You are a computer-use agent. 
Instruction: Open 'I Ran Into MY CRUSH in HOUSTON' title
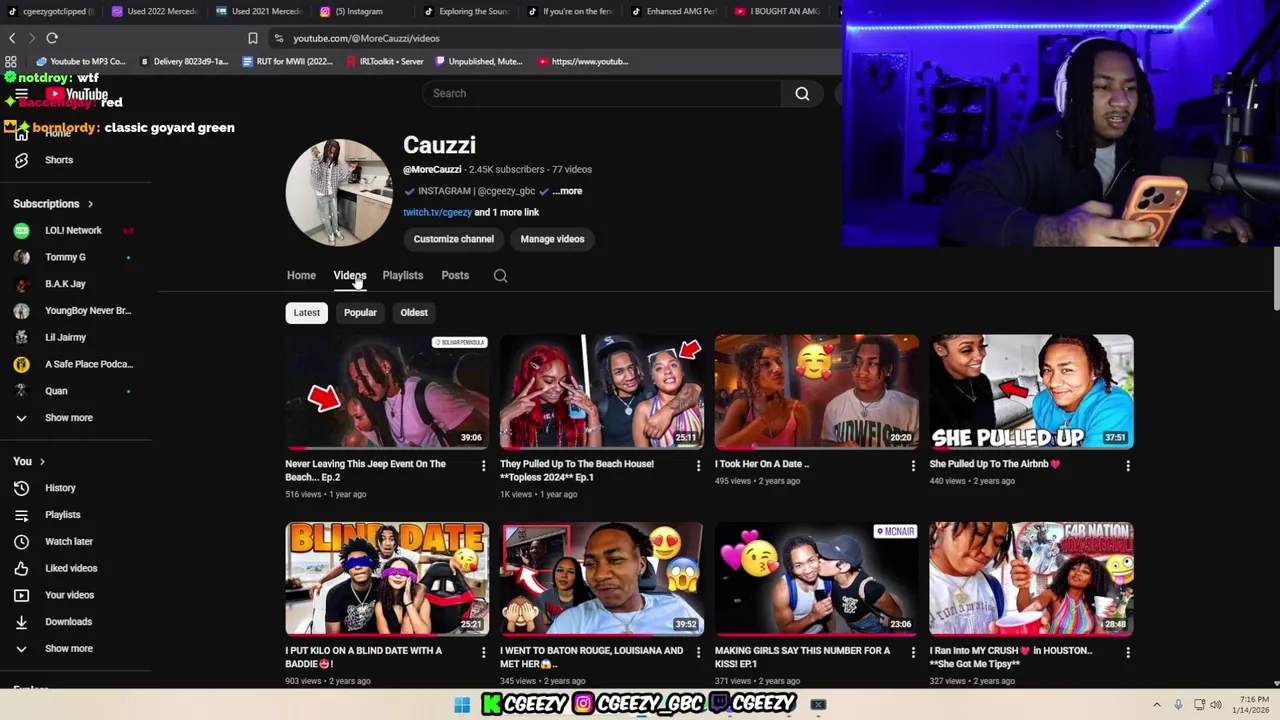click(1010, 657)
